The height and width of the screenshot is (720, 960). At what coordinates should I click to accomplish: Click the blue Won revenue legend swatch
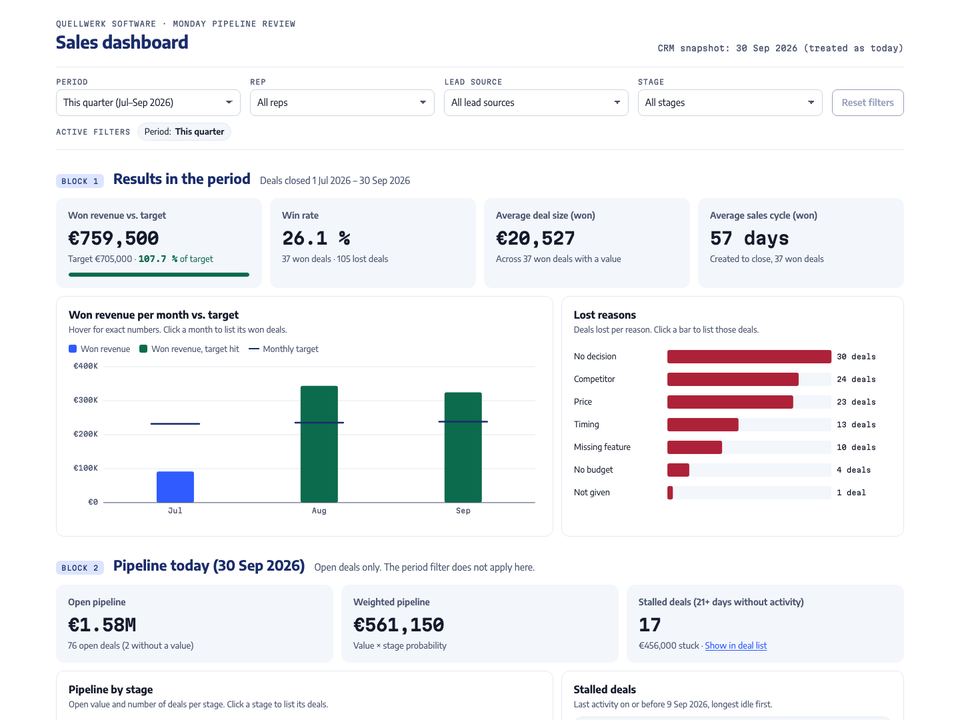pyautogui.click(x=73, y=349)
